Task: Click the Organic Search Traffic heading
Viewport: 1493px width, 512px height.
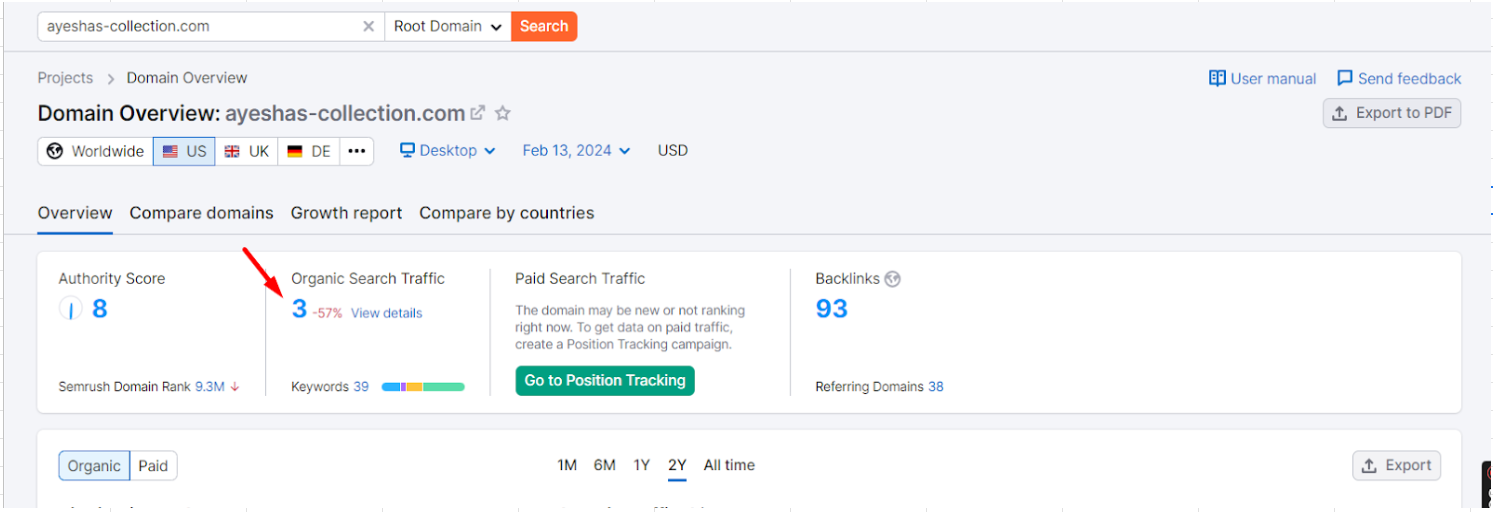Action: click(368, 279)
